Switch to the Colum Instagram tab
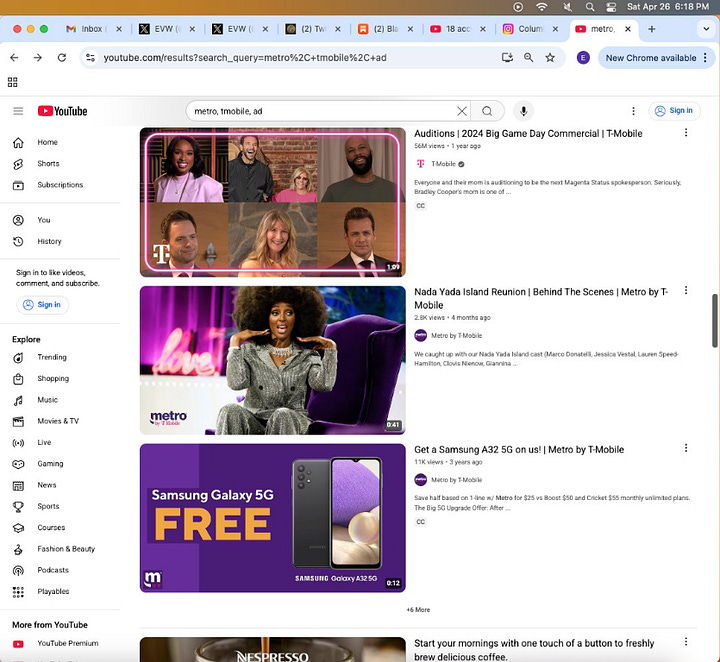Viewport: 720px width, 662px height. [530, 29]
